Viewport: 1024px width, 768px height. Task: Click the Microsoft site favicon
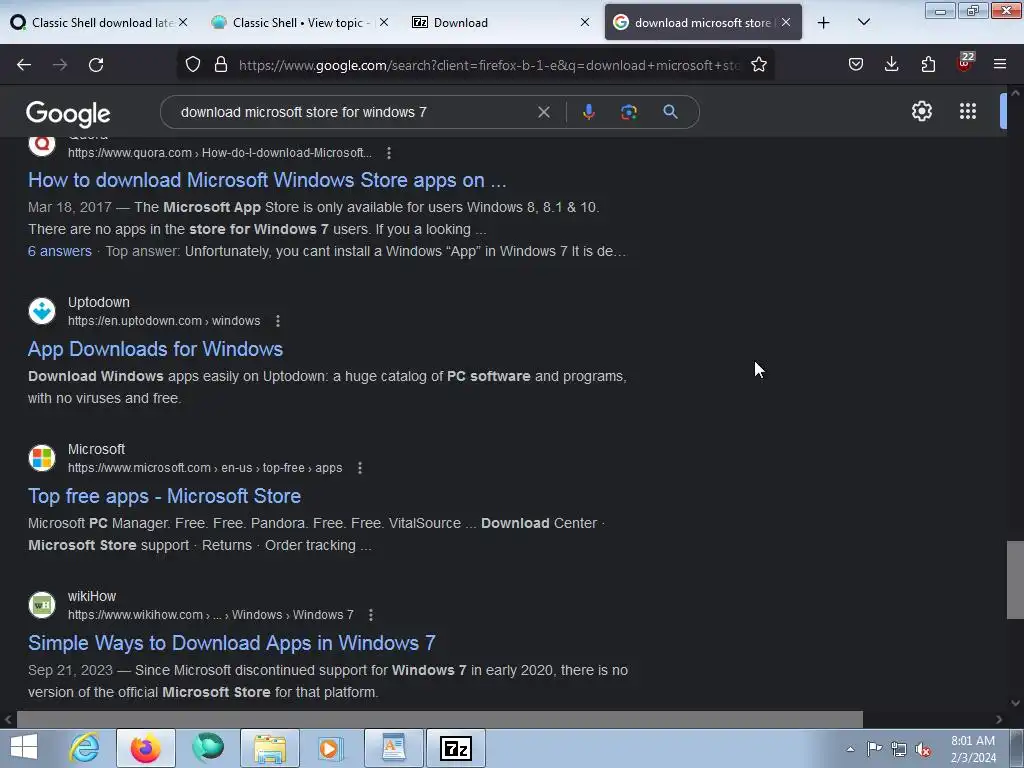pyautogui.click(x=42, y=458)
